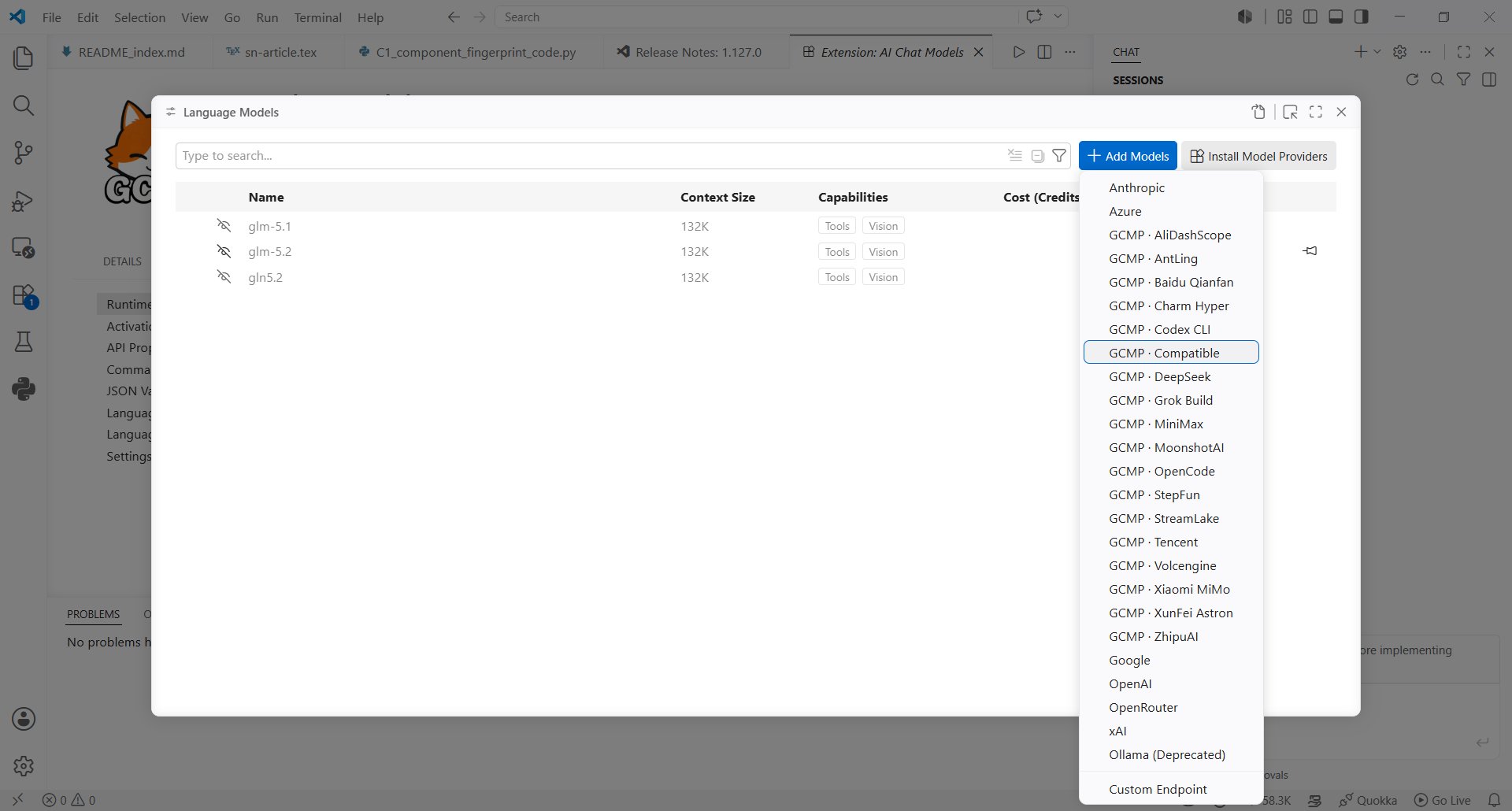Switch to the README_index.md tab
Viewport: 1512px width, 811px height.
(132, 52)
